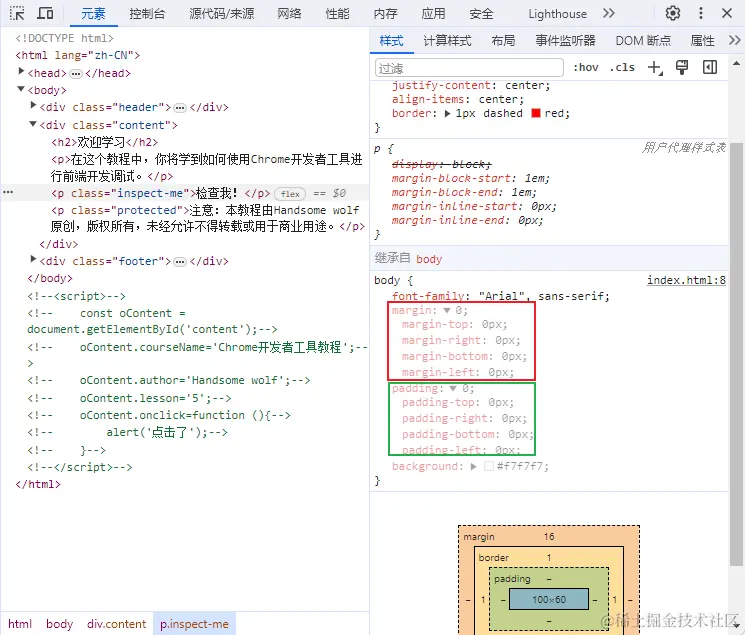
Task: Open the #f7f7f7 background color swatch
Action: point(488,466)
